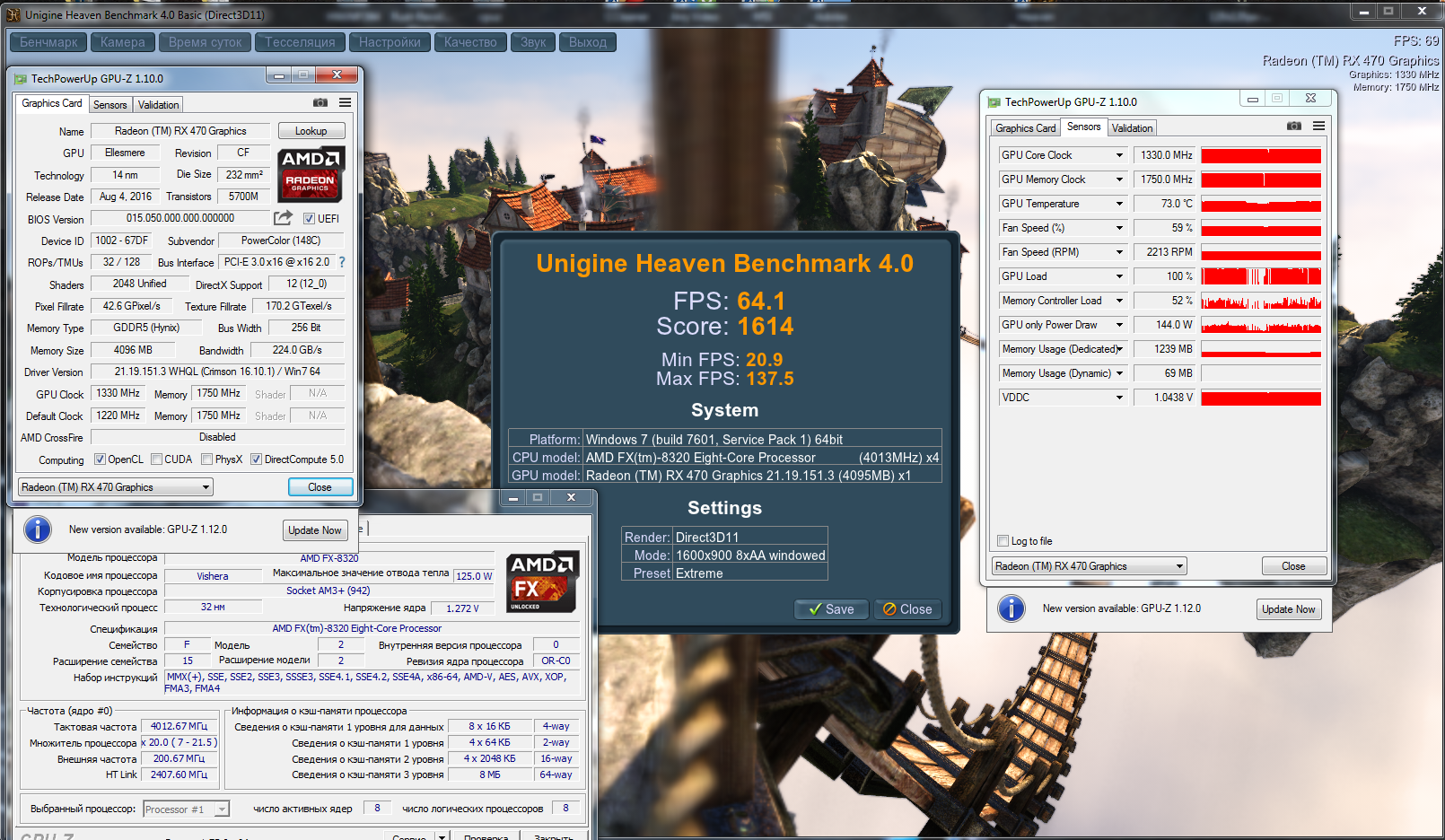This screenshot has height=840, width=1445.
Task: Click GPU only Power Draw sensor graph
Action: (x=1261, y=325)
